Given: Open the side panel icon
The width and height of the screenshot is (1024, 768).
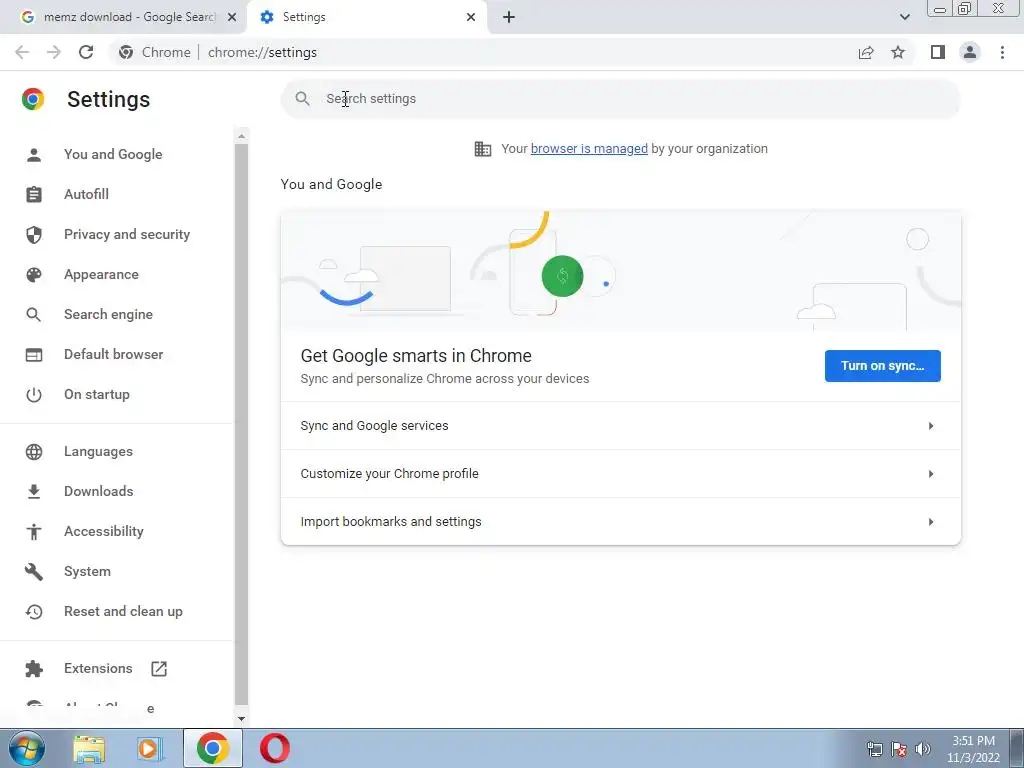Looking at the screenshot, I should click(938, 52).
